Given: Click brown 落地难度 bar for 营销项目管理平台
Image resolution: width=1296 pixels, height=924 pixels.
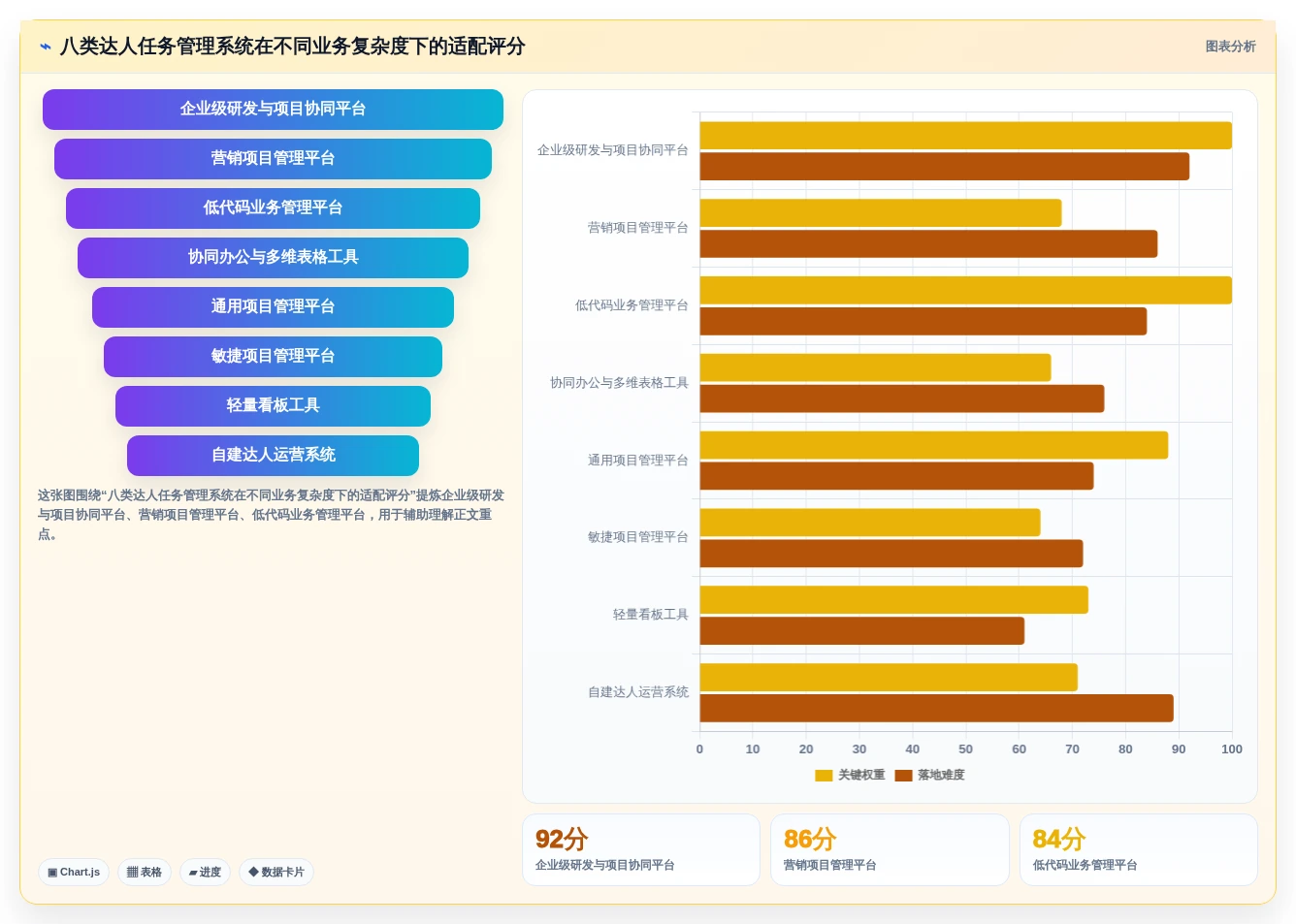Looking at the screenshot, I should coord(928,244).
